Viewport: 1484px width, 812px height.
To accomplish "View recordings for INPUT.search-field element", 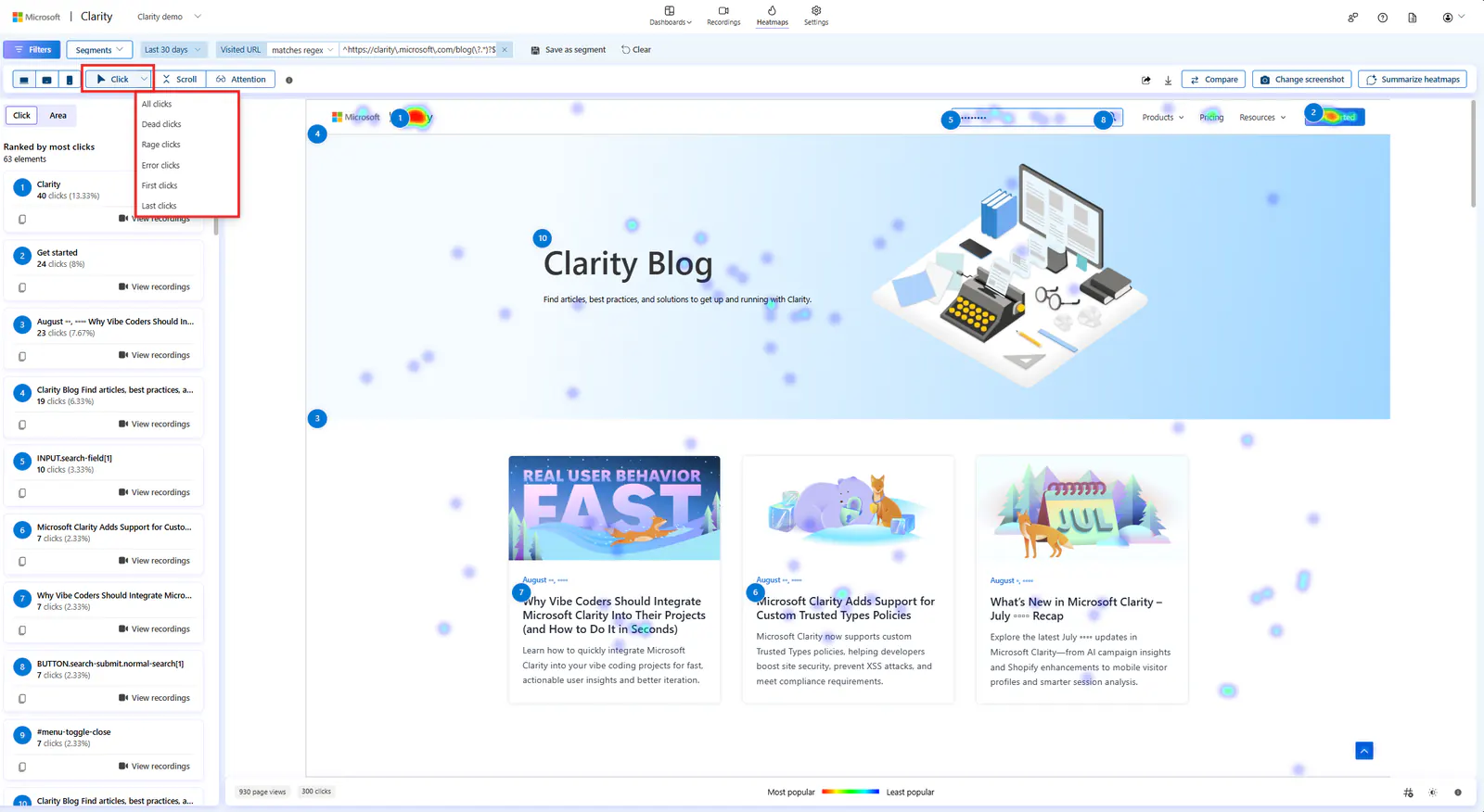I will [x=154, y=493].
